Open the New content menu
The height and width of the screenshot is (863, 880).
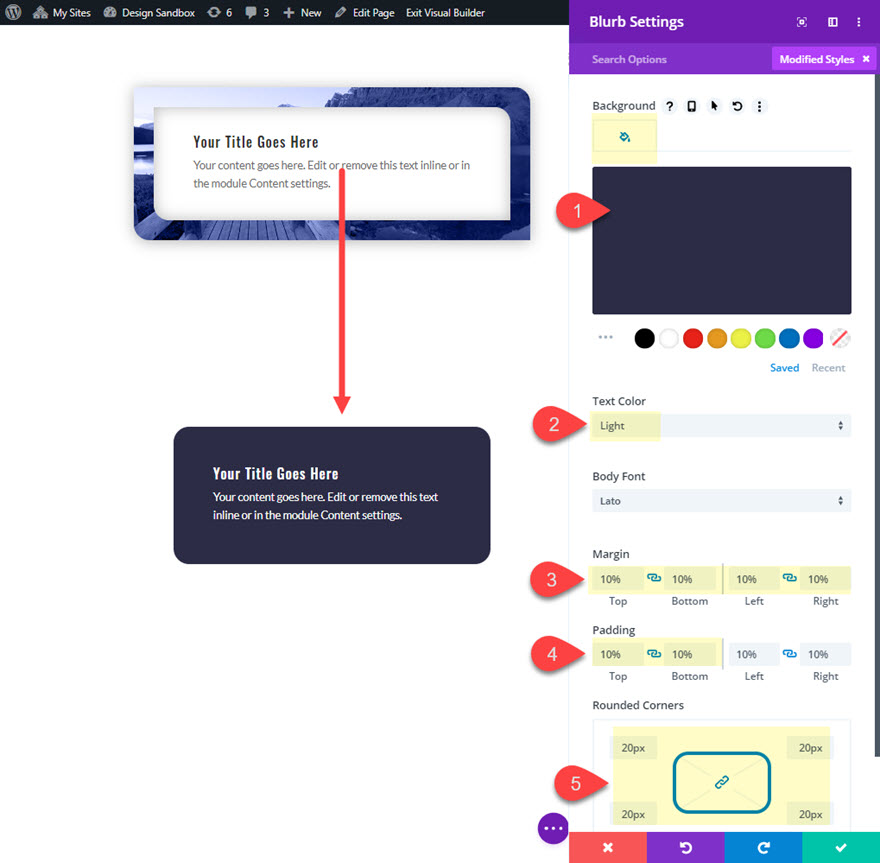(x=302, y=12)
